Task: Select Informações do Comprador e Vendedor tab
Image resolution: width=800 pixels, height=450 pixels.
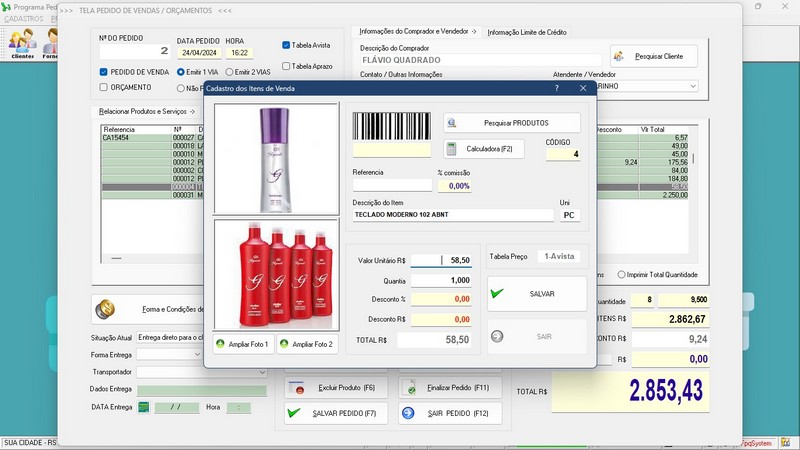Action: pyautogui.click(x=418, y=32)
